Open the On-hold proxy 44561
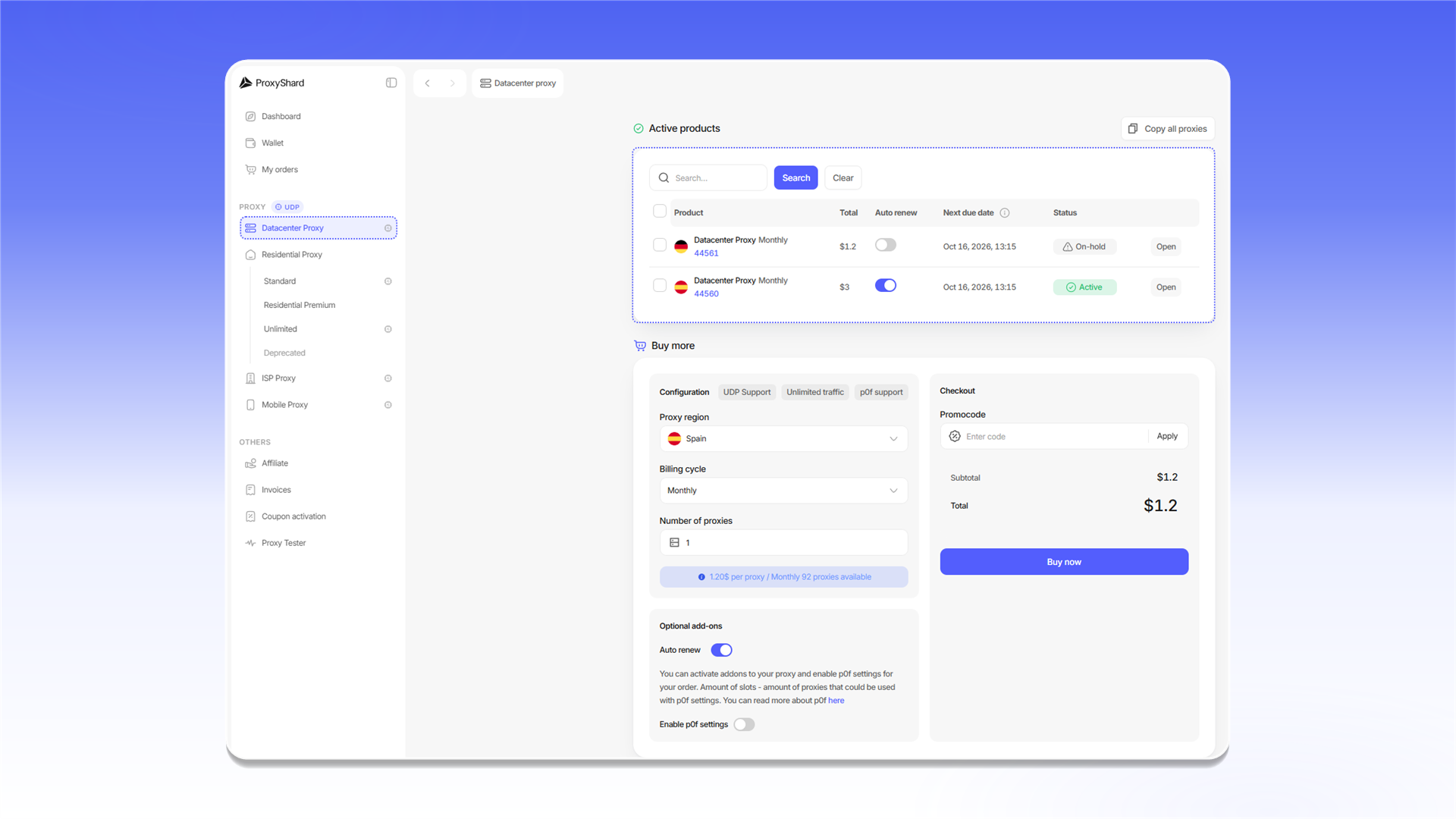 pos(1166,246)
